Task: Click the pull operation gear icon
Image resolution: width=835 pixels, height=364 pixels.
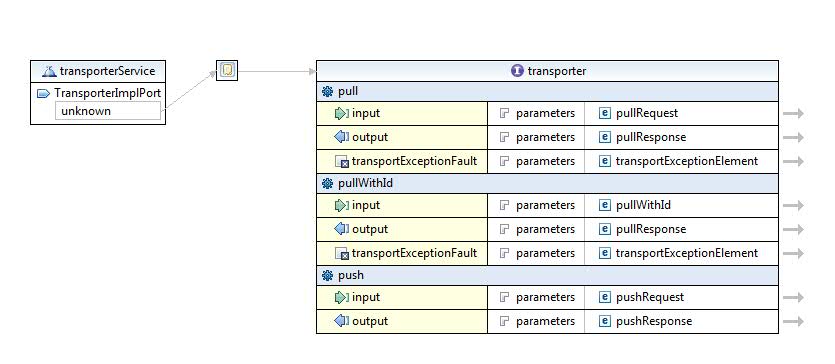Action: point(328,92)
